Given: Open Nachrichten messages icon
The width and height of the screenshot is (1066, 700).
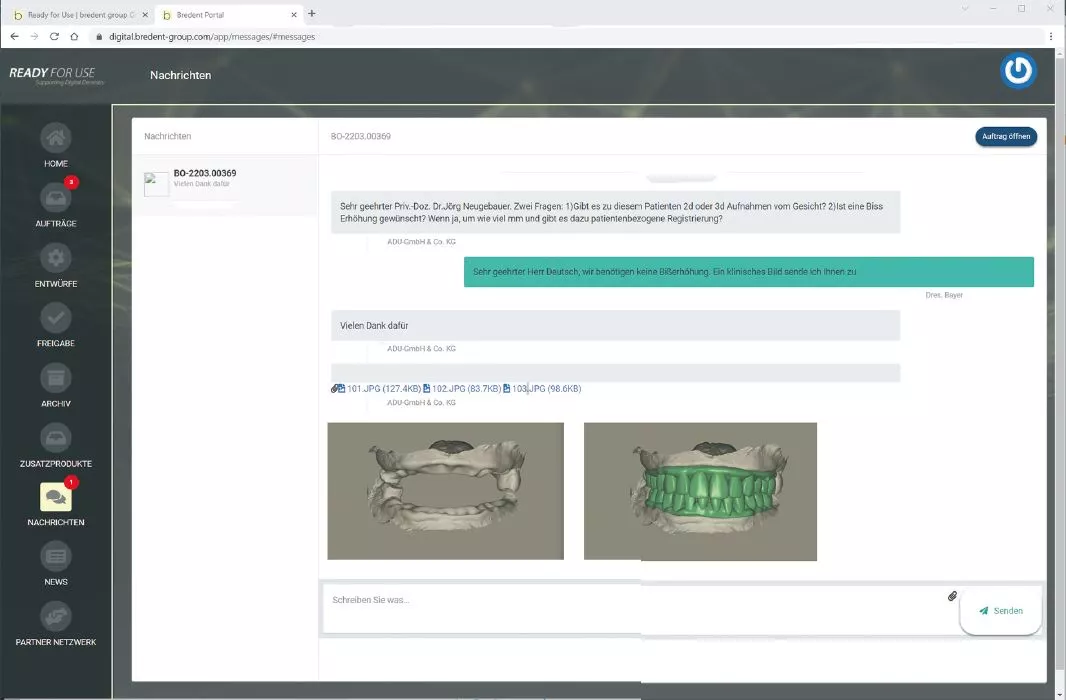Looking at the screenshot, I should click(x=56, y=498).
